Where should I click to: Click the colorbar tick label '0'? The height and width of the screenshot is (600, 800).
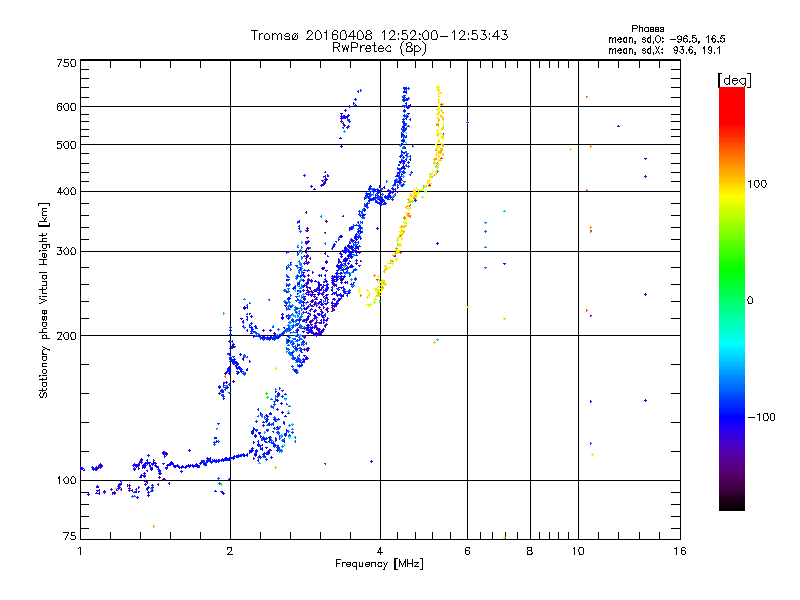750,301
